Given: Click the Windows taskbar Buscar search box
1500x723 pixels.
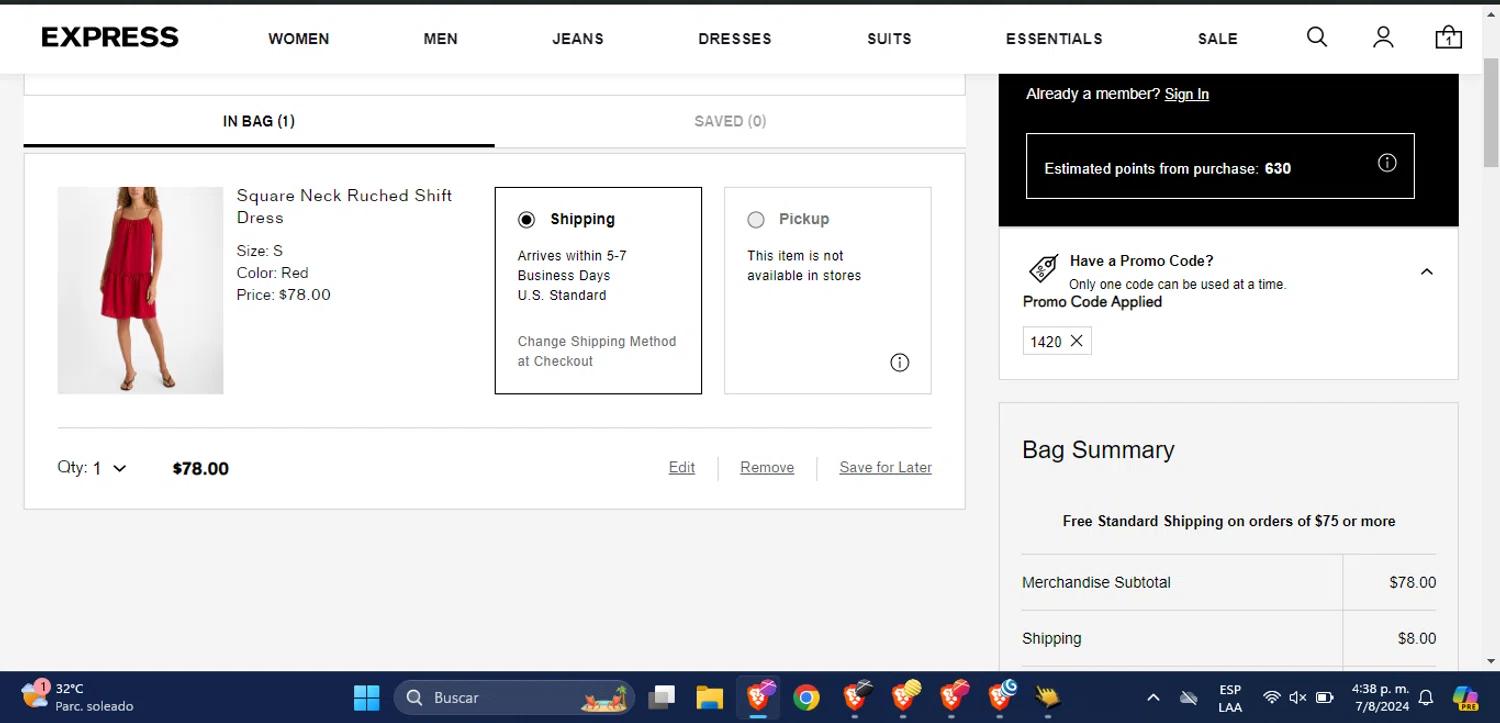Looking at the screenshot, I should click(x=516, y=697).
